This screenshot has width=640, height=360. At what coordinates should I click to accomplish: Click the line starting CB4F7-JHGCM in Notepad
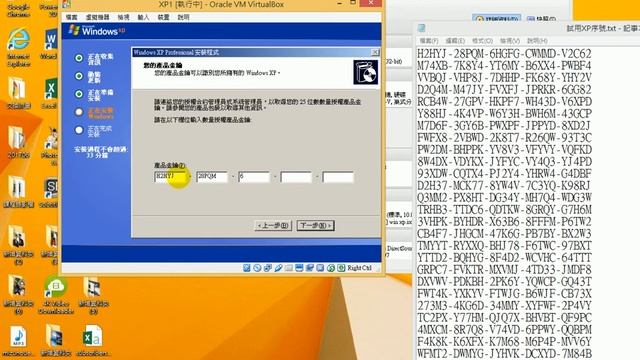click(x=504, y=233)
